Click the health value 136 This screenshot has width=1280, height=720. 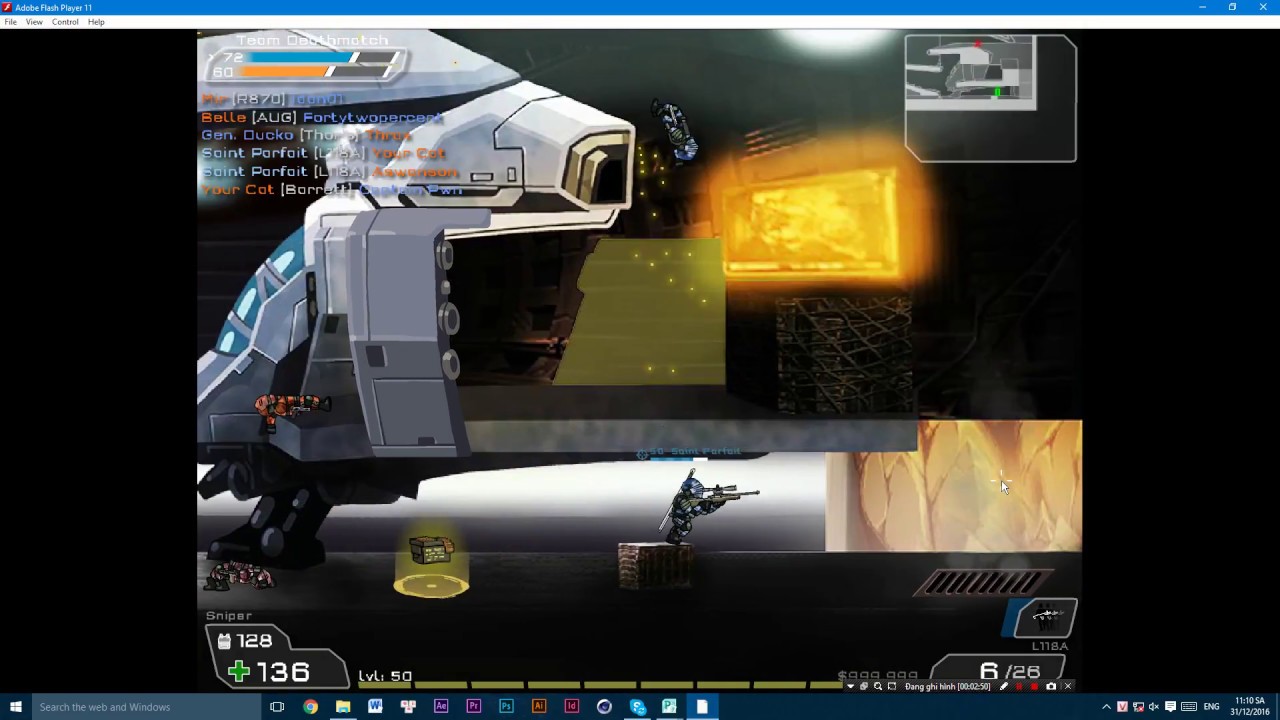[270, 672]
